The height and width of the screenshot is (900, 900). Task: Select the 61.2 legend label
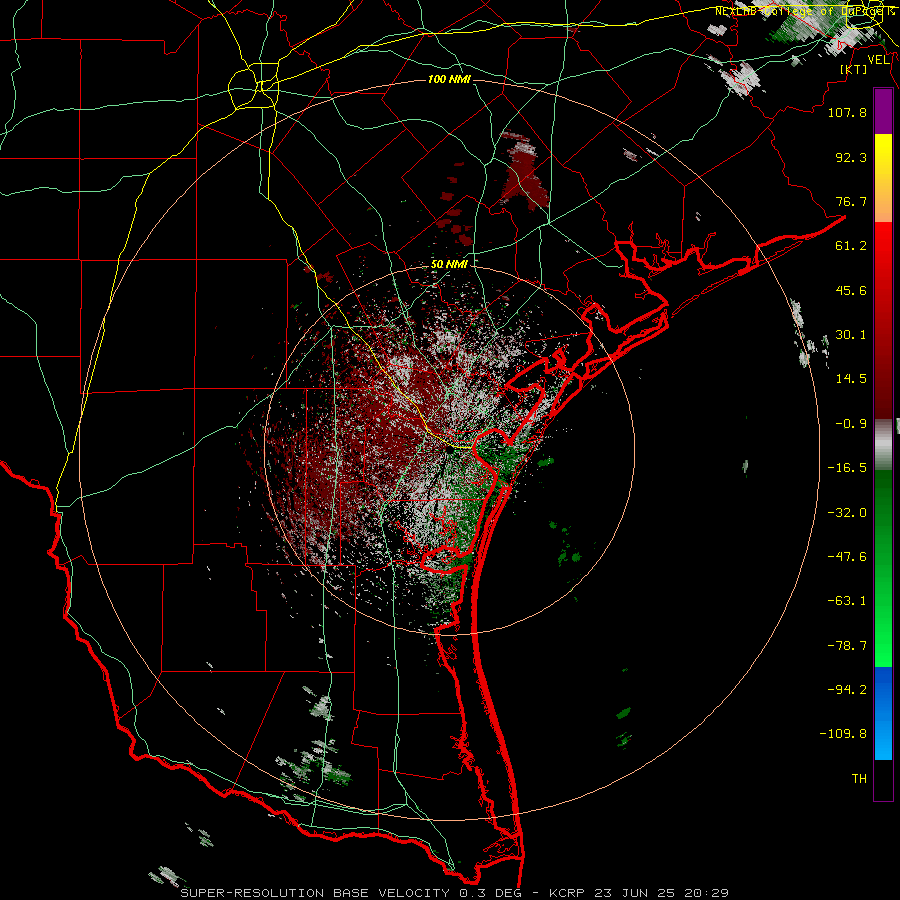[851, 246]
